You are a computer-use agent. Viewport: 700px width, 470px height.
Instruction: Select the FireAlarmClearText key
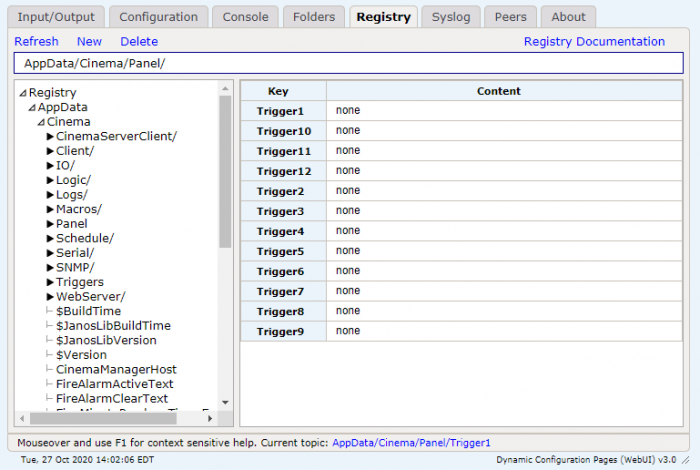click(x=112, y=399)
